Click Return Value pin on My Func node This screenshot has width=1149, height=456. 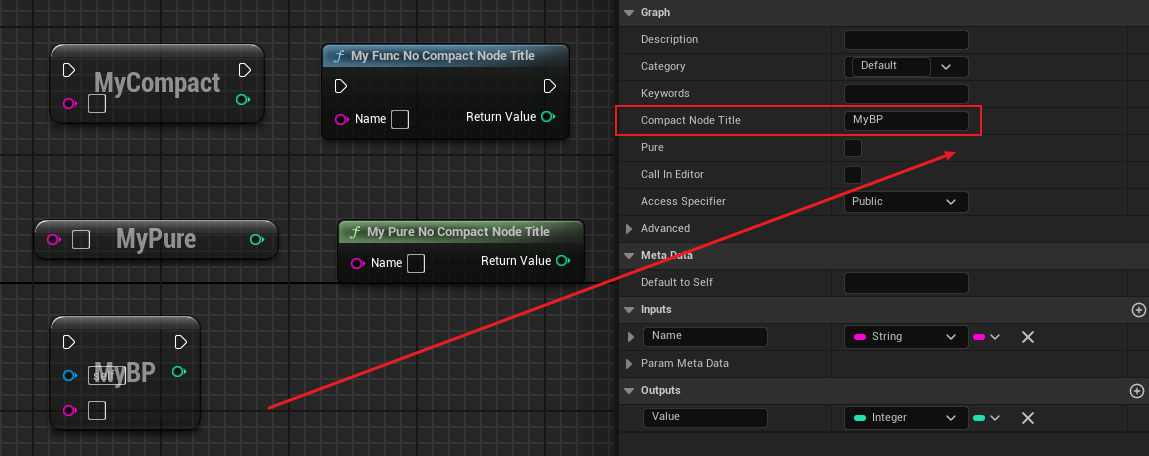(547, 117)
